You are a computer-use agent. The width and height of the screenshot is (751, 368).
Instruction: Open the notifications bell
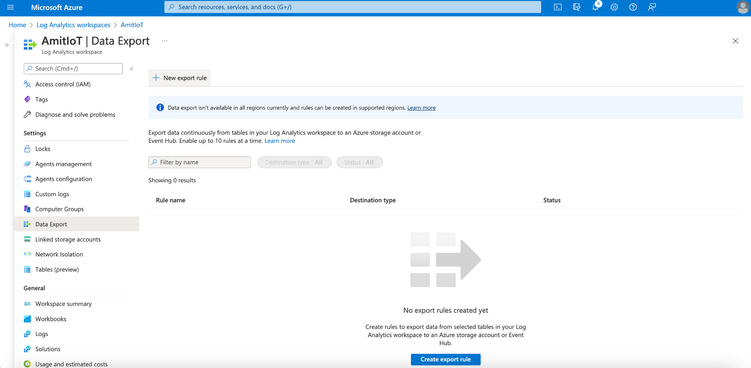pyautogui.click(x=596, y=7)
